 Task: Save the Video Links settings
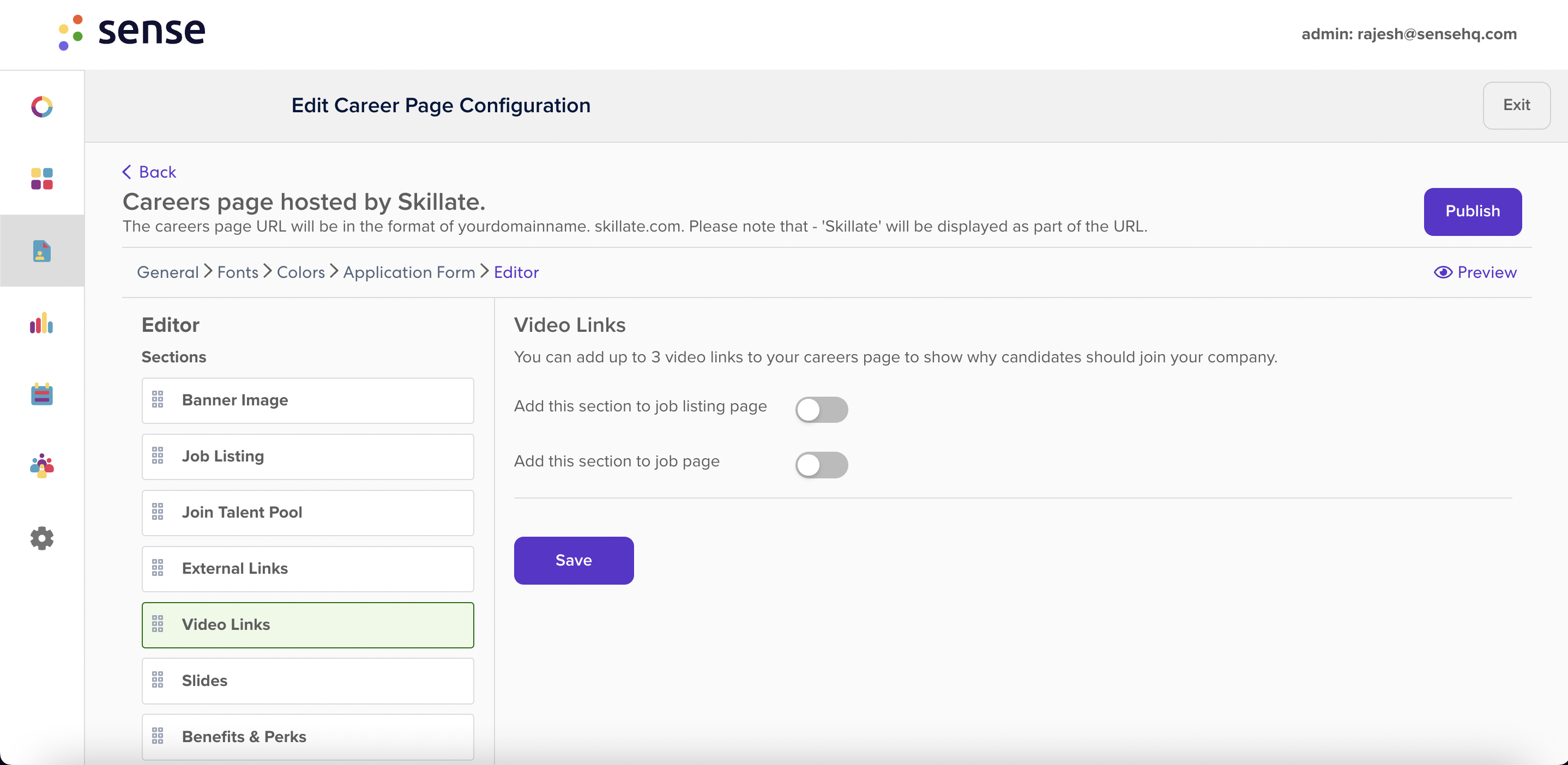tap(574, 560)
